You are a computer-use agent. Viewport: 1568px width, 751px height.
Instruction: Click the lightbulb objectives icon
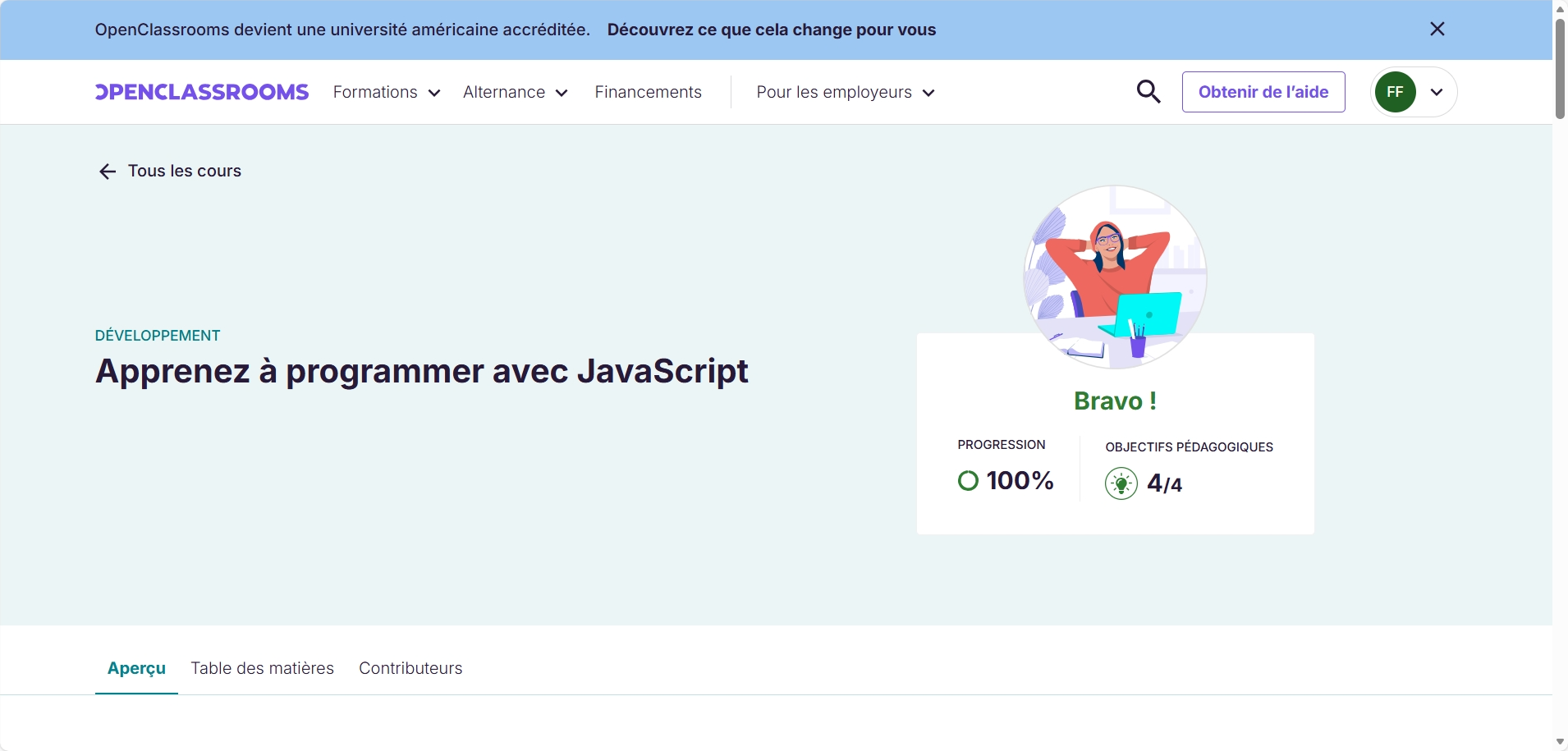[1121, 484]
